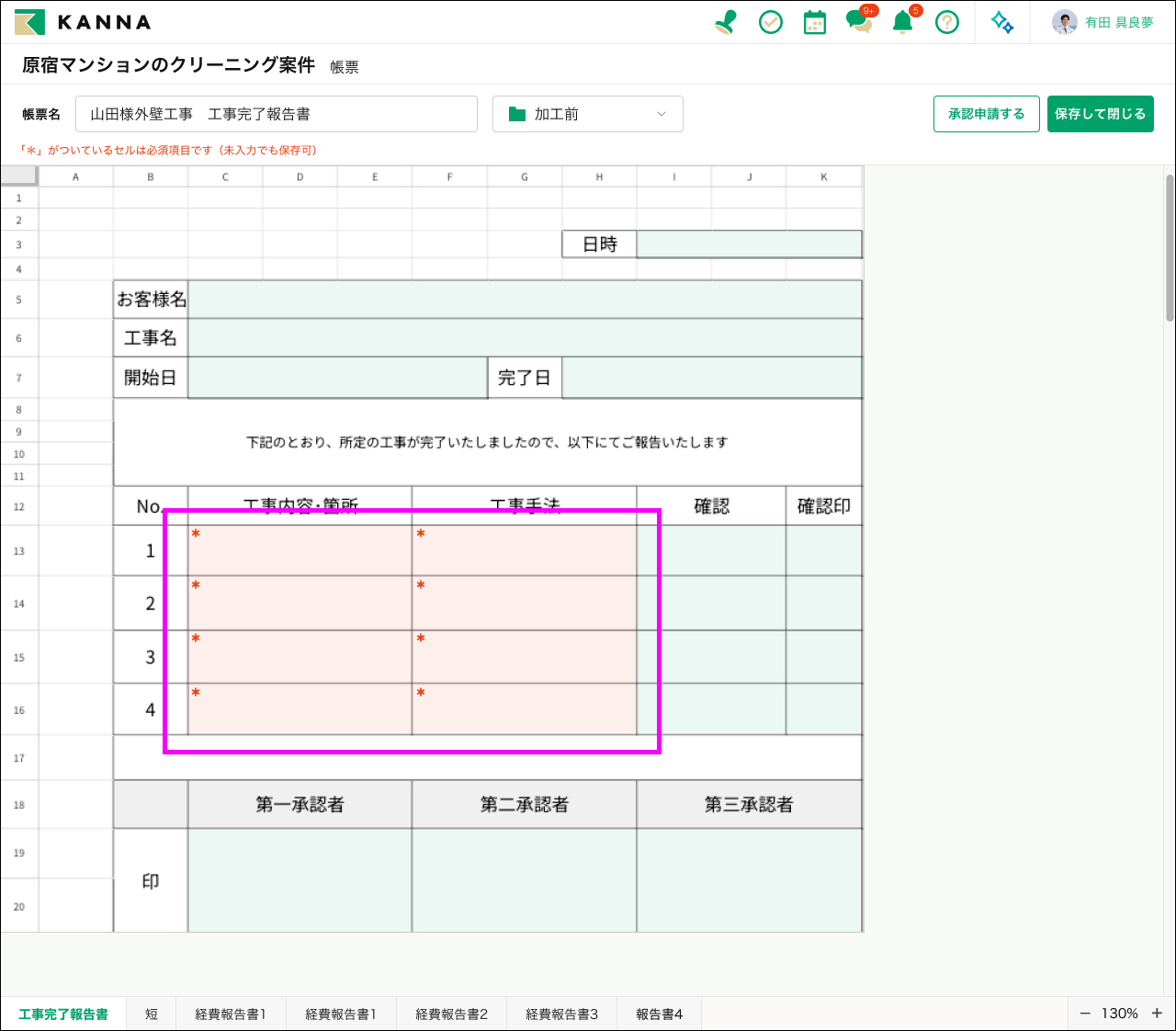Select the 短 sheet tab

tap(152, 1014)
